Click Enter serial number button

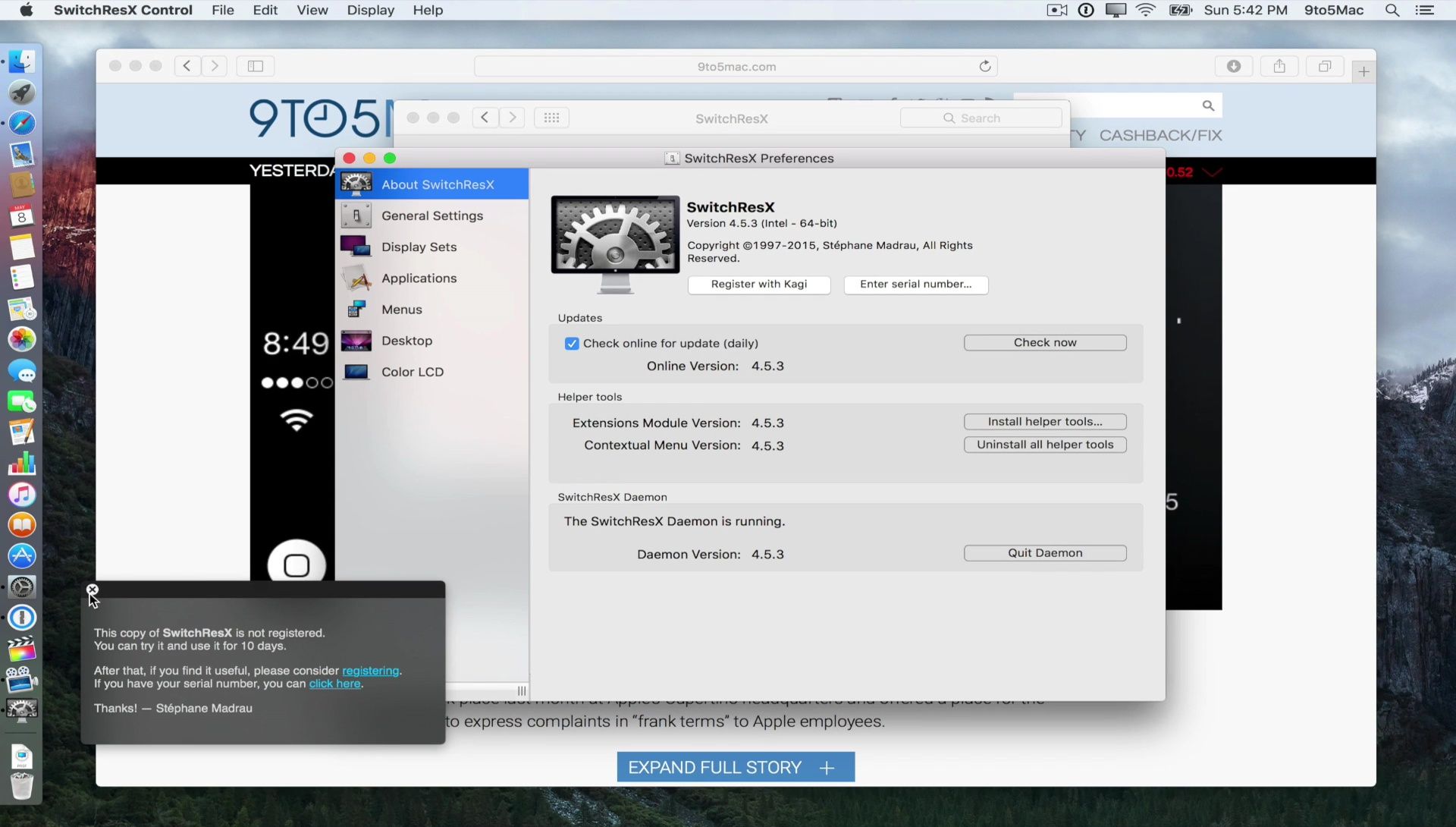pos(916,284)
